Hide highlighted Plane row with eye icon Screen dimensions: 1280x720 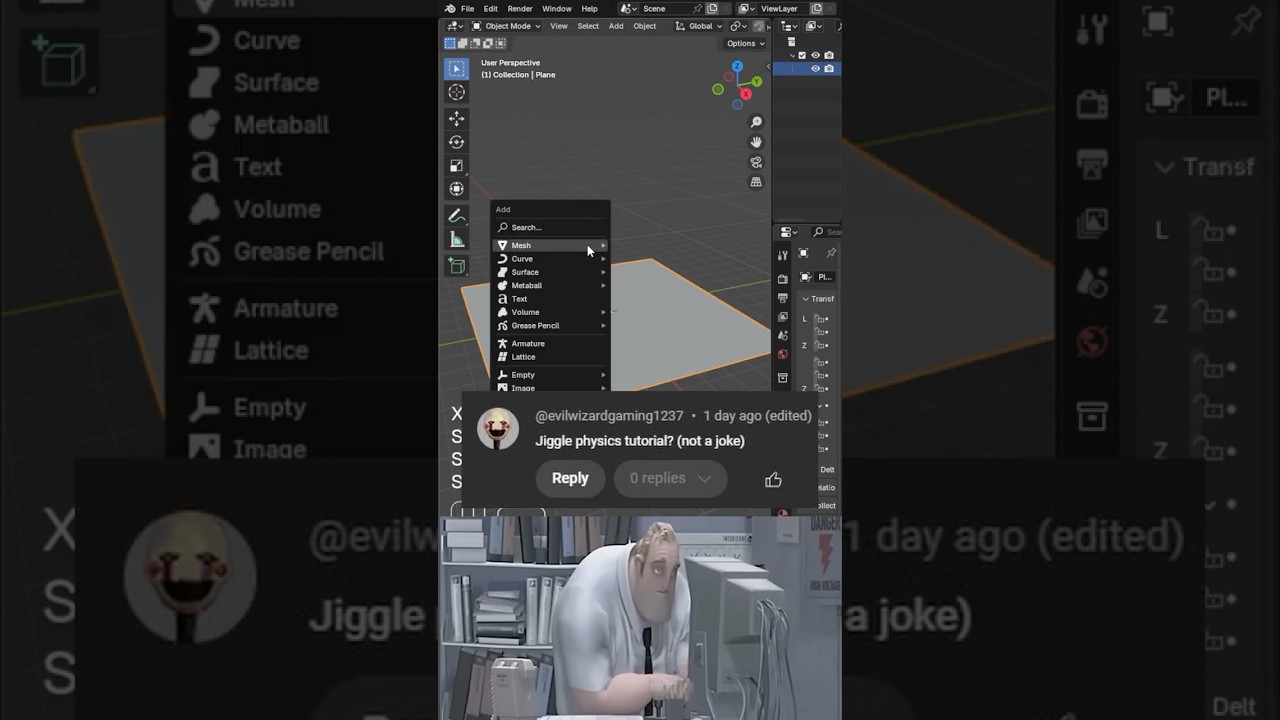point(815,69)
